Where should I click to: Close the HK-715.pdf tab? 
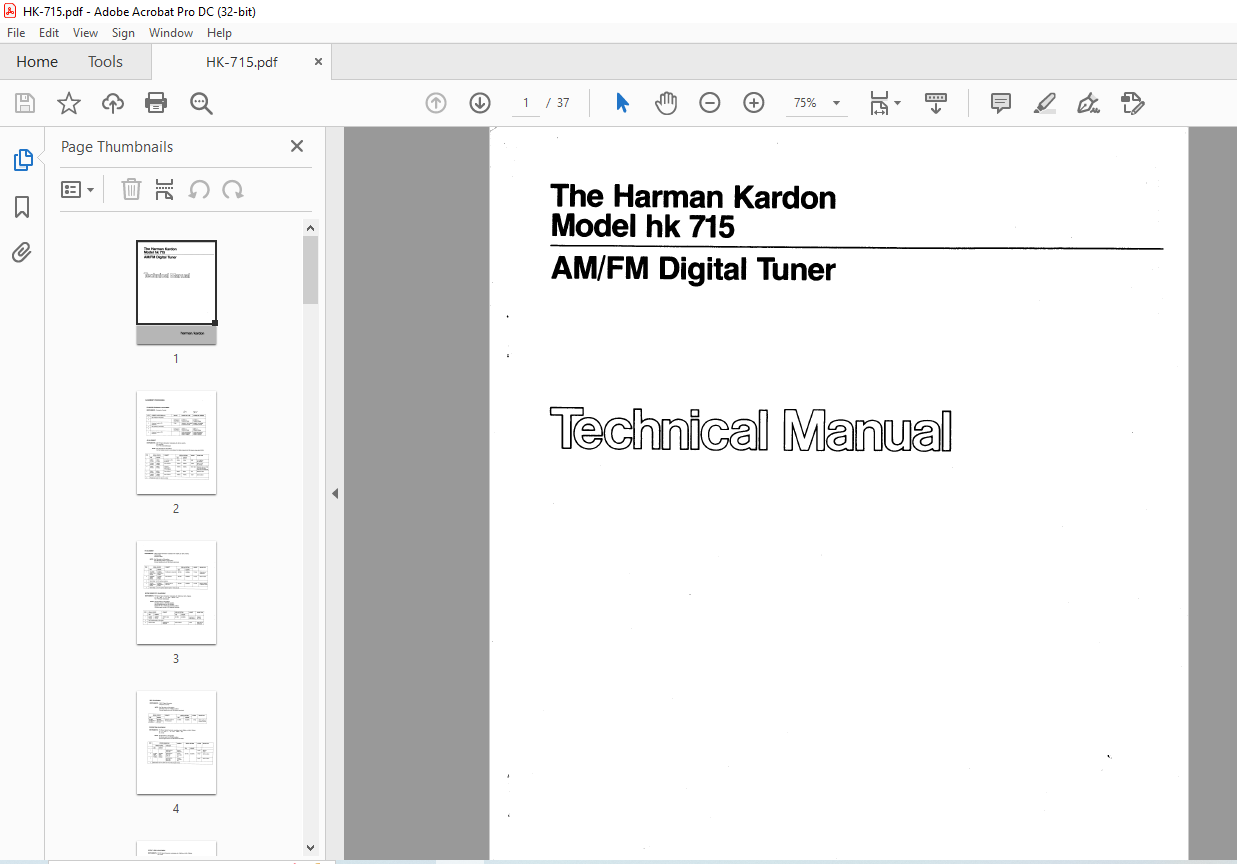[x=319, y=61]
